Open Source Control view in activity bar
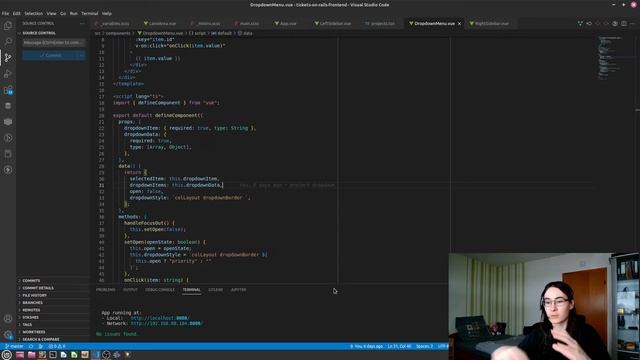Screen dimensions: 640x360 pos(8,58)
